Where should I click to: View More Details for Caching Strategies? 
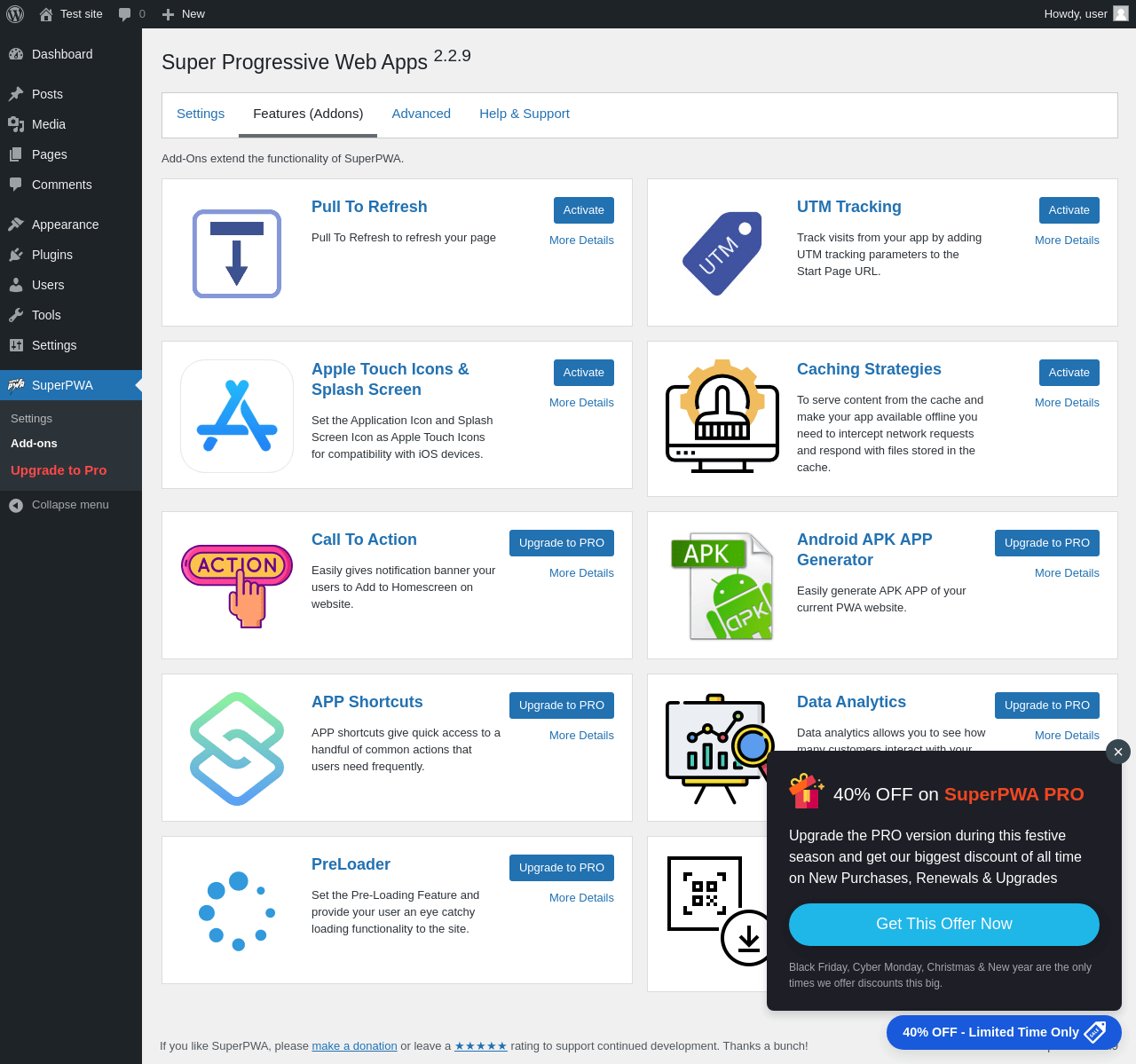pos(1067,403)
